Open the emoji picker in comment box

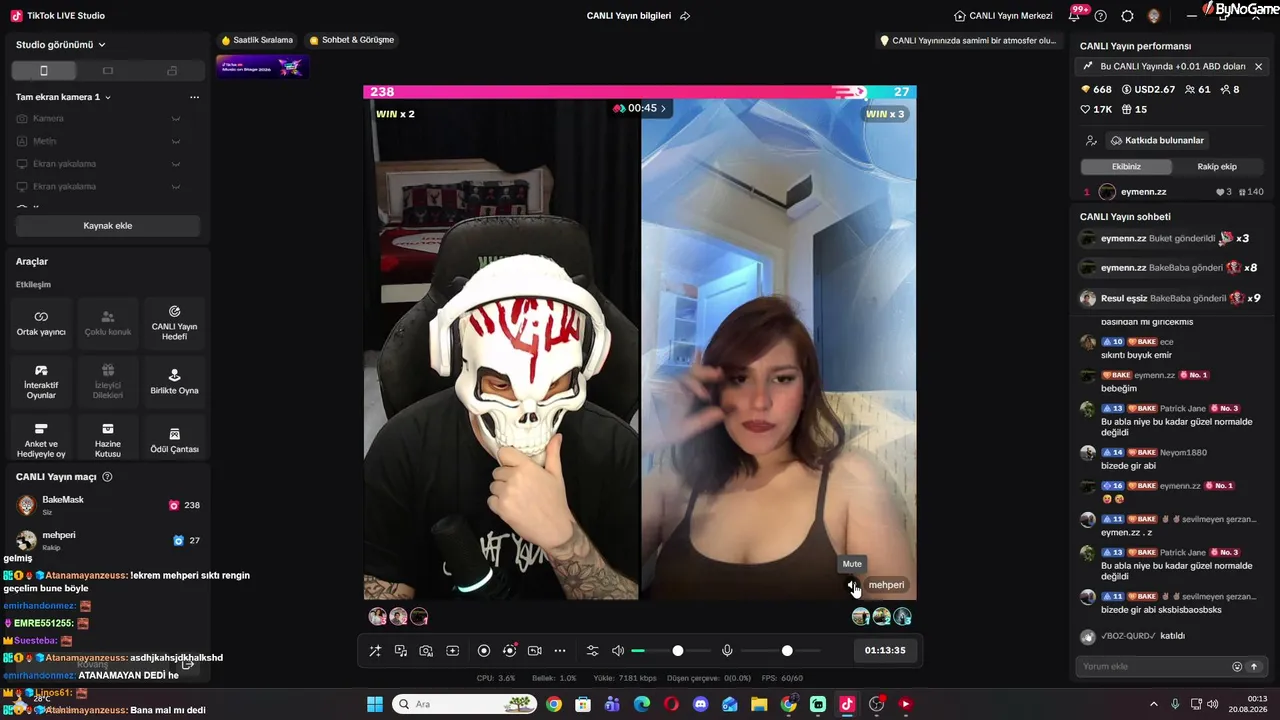click(1237, 666)
